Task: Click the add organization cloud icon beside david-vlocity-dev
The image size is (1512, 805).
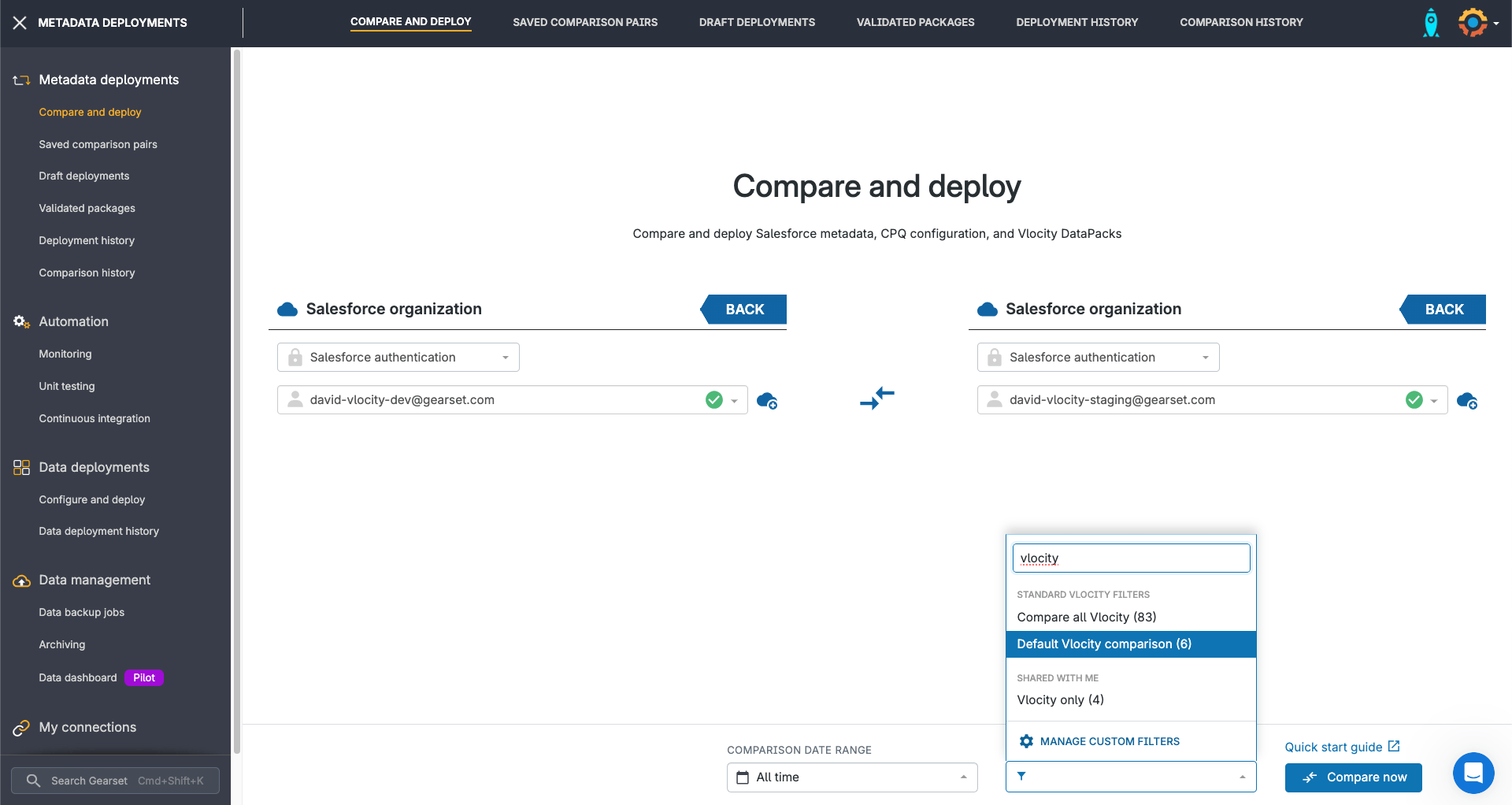Action: coord(766,401)
